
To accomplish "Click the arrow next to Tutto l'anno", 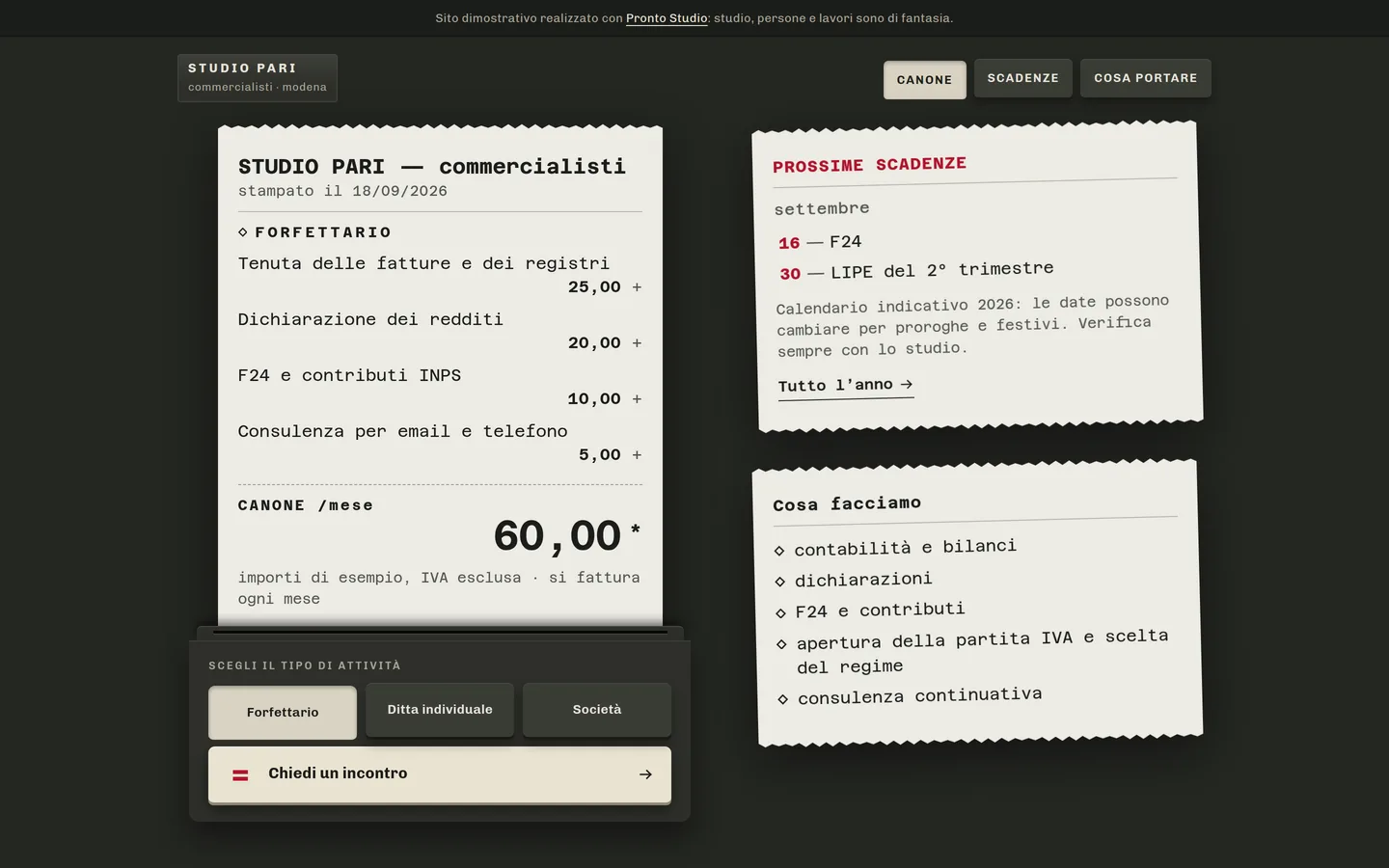I will pyautogui.click(x=906, y=384).
